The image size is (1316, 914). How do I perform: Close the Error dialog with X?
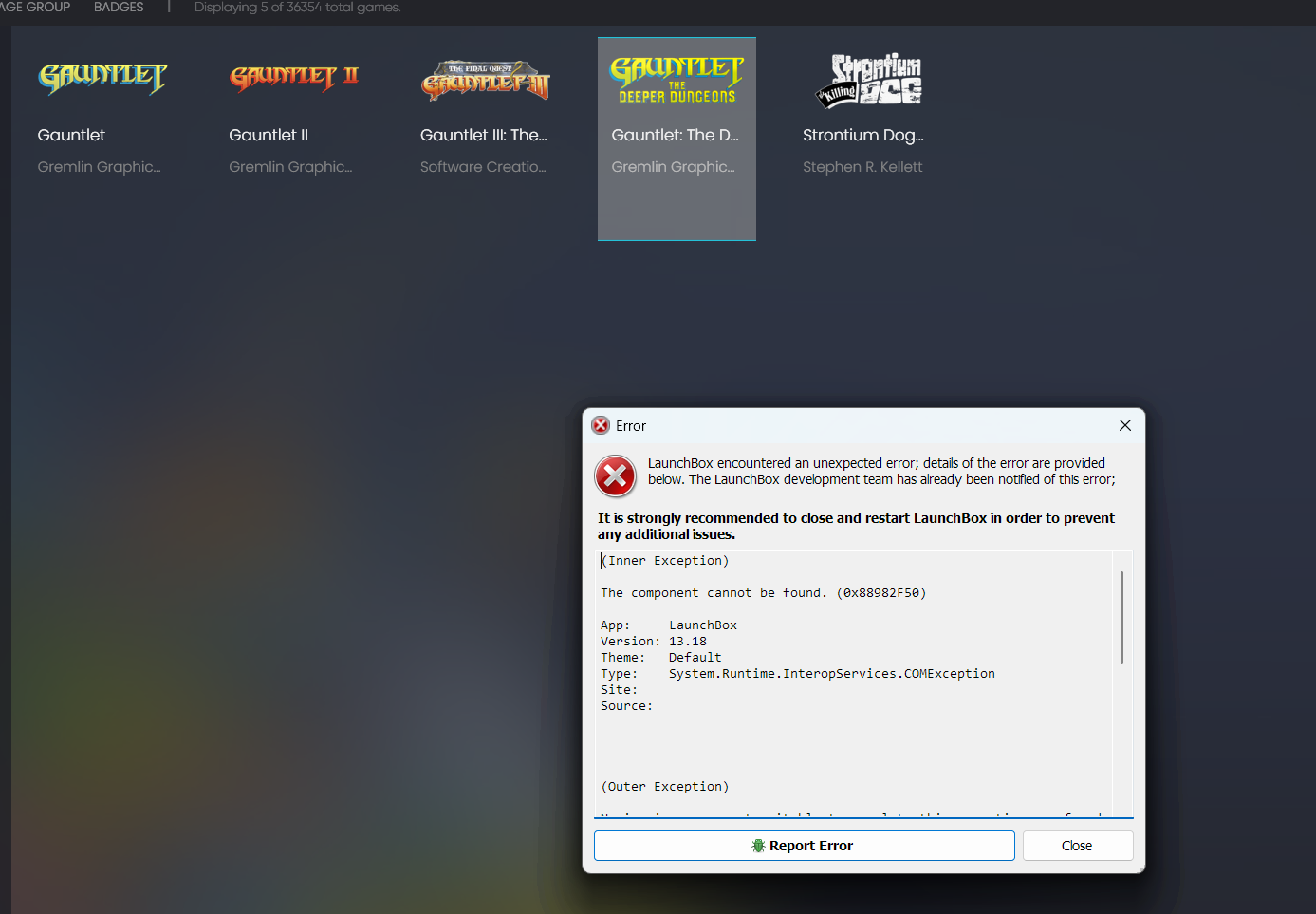tap(1125, 425)
